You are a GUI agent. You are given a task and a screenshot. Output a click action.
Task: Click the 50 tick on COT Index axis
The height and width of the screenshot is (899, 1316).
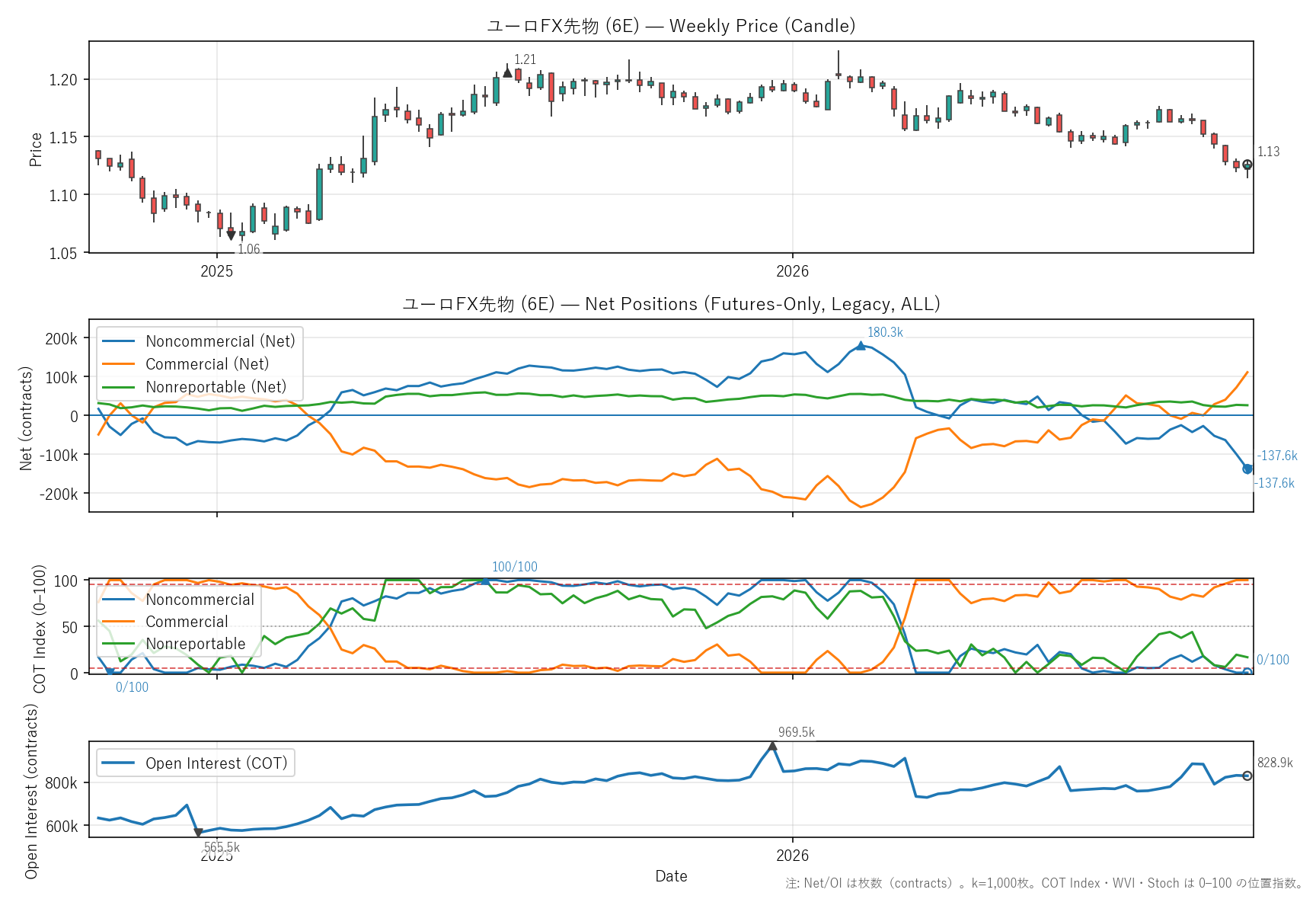pyautogui.click(x=69, y=628)
